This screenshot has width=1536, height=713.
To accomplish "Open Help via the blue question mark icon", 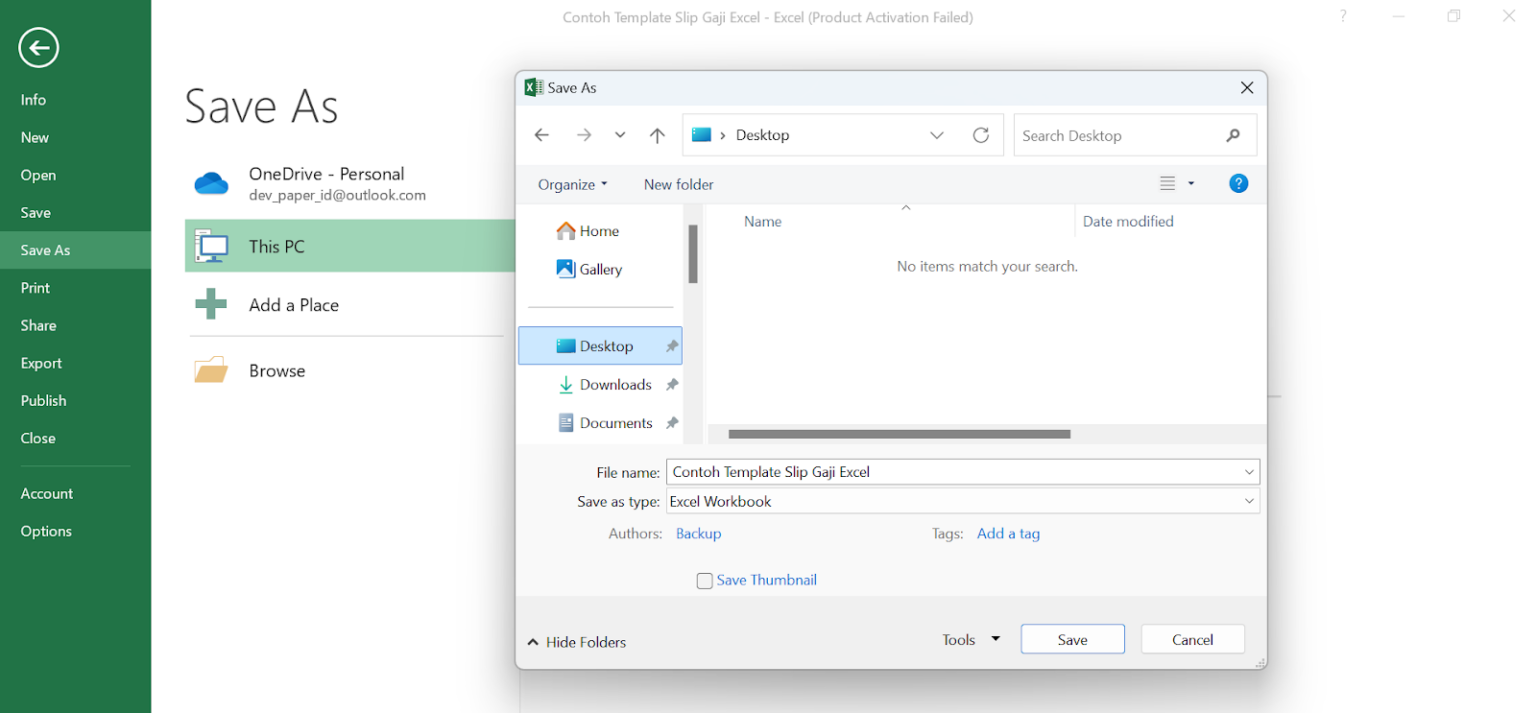I will click(x=1238, y=183).
